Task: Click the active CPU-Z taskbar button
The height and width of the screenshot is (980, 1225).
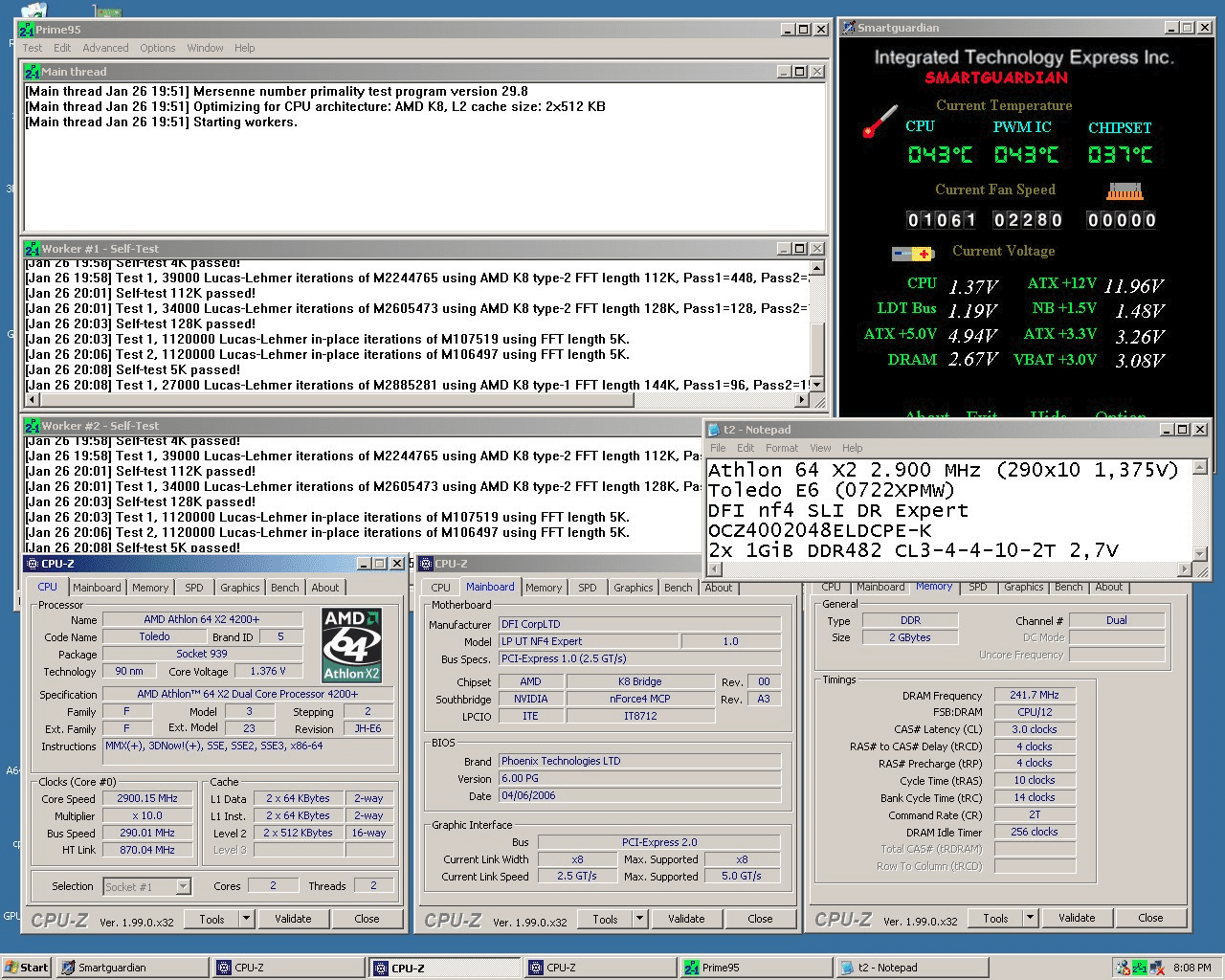Action: click(x=444, y=968)
